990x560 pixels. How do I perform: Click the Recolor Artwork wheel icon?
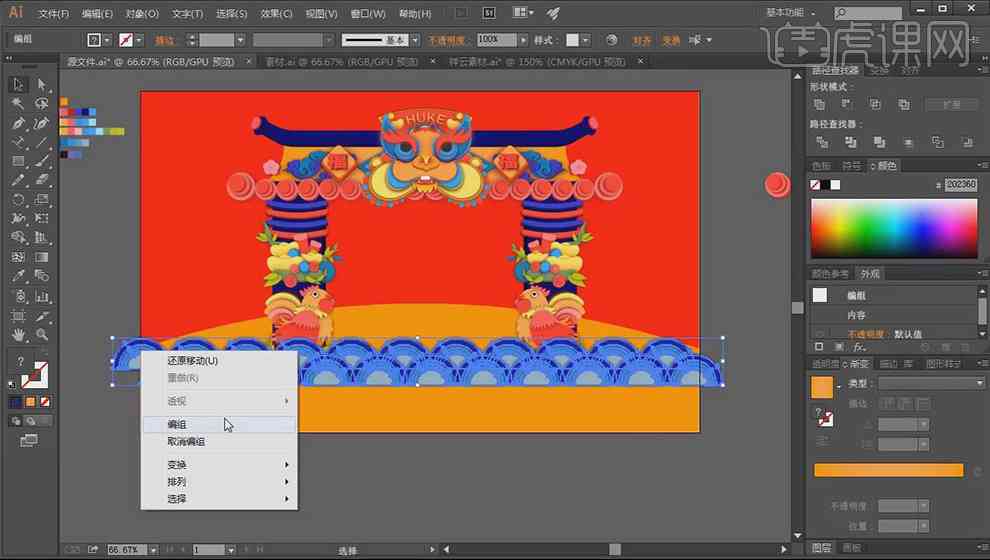click(611, 40)
